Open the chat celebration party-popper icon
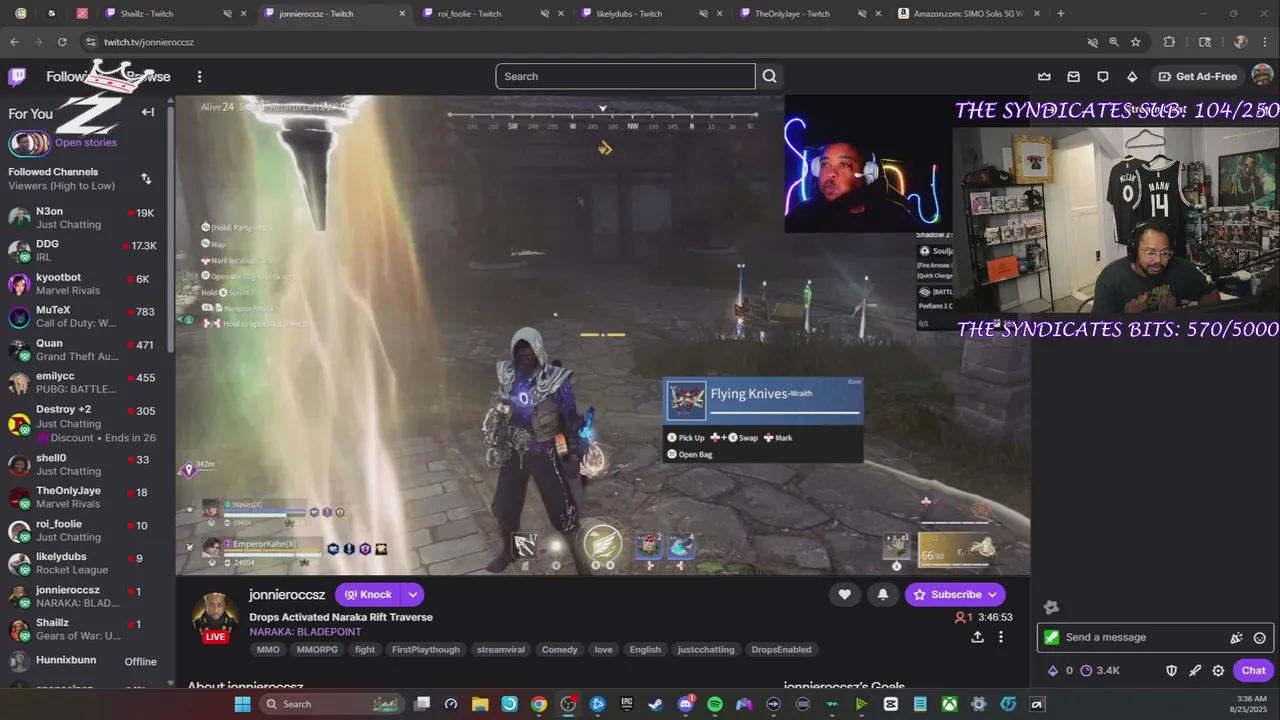This screenshot has width=1280, height=720. tap(1236, 638)
